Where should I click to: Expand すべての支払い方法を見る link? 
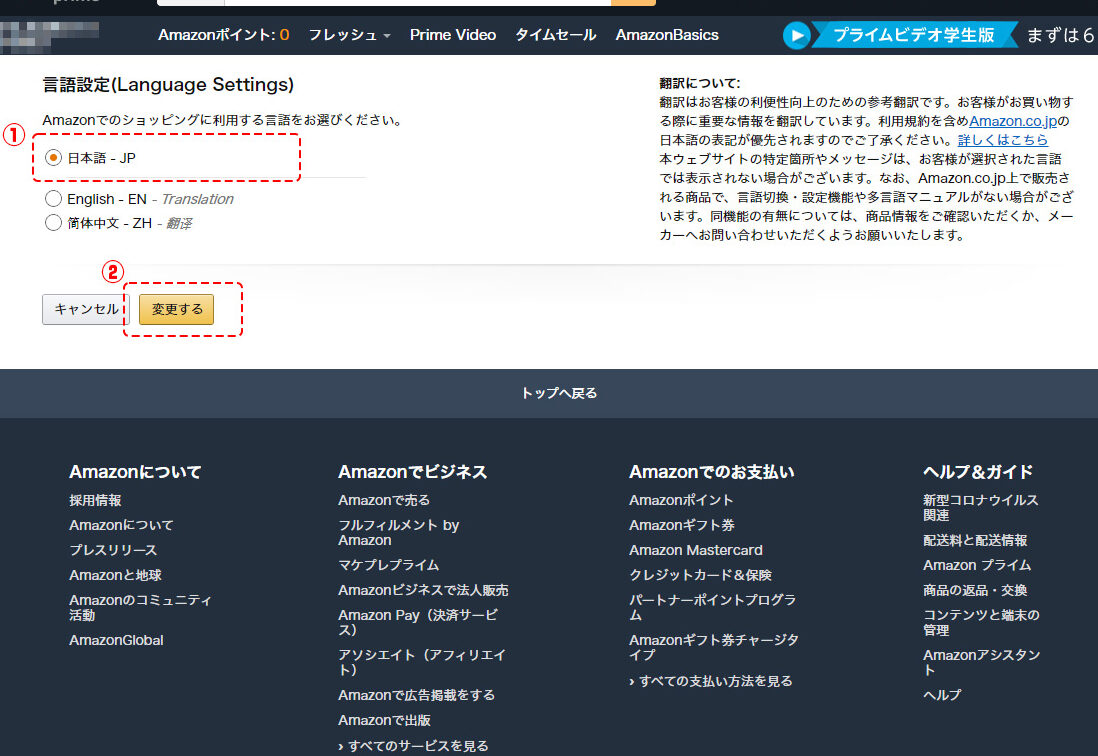[x=711, y=681]
